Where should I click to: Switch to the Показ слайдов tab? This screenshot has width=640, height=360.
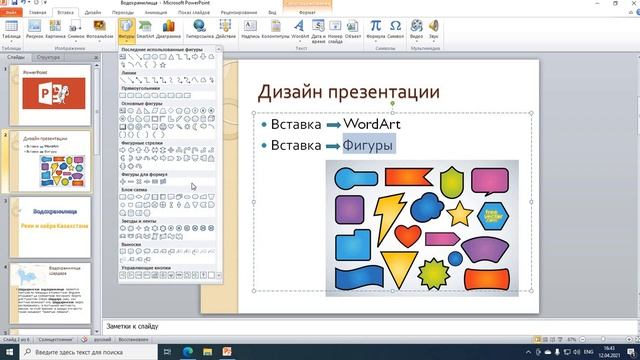coord(194,12)
